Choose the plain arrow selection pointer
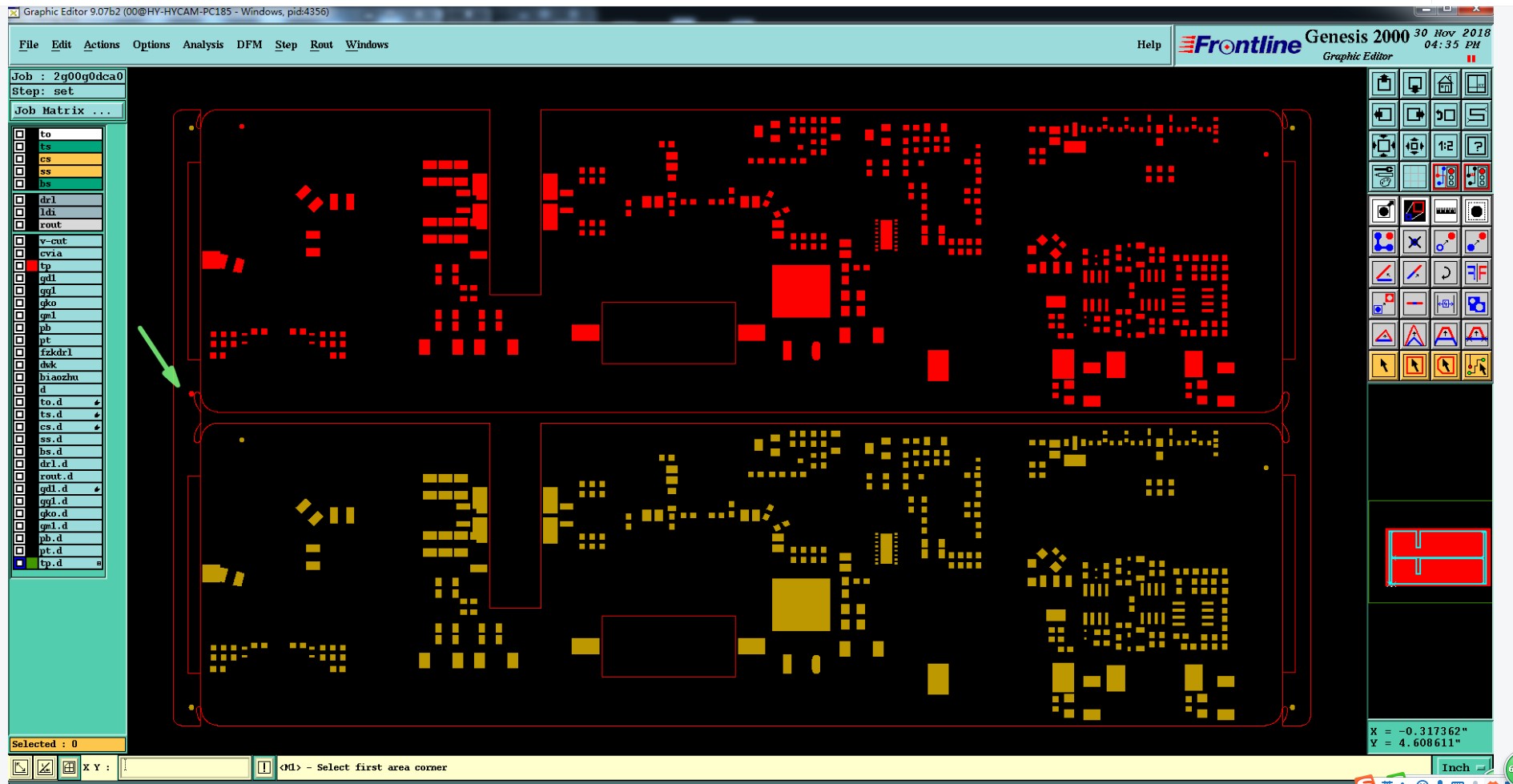This screenshot has height=784, width=1513. click(x=1383, y=366)
